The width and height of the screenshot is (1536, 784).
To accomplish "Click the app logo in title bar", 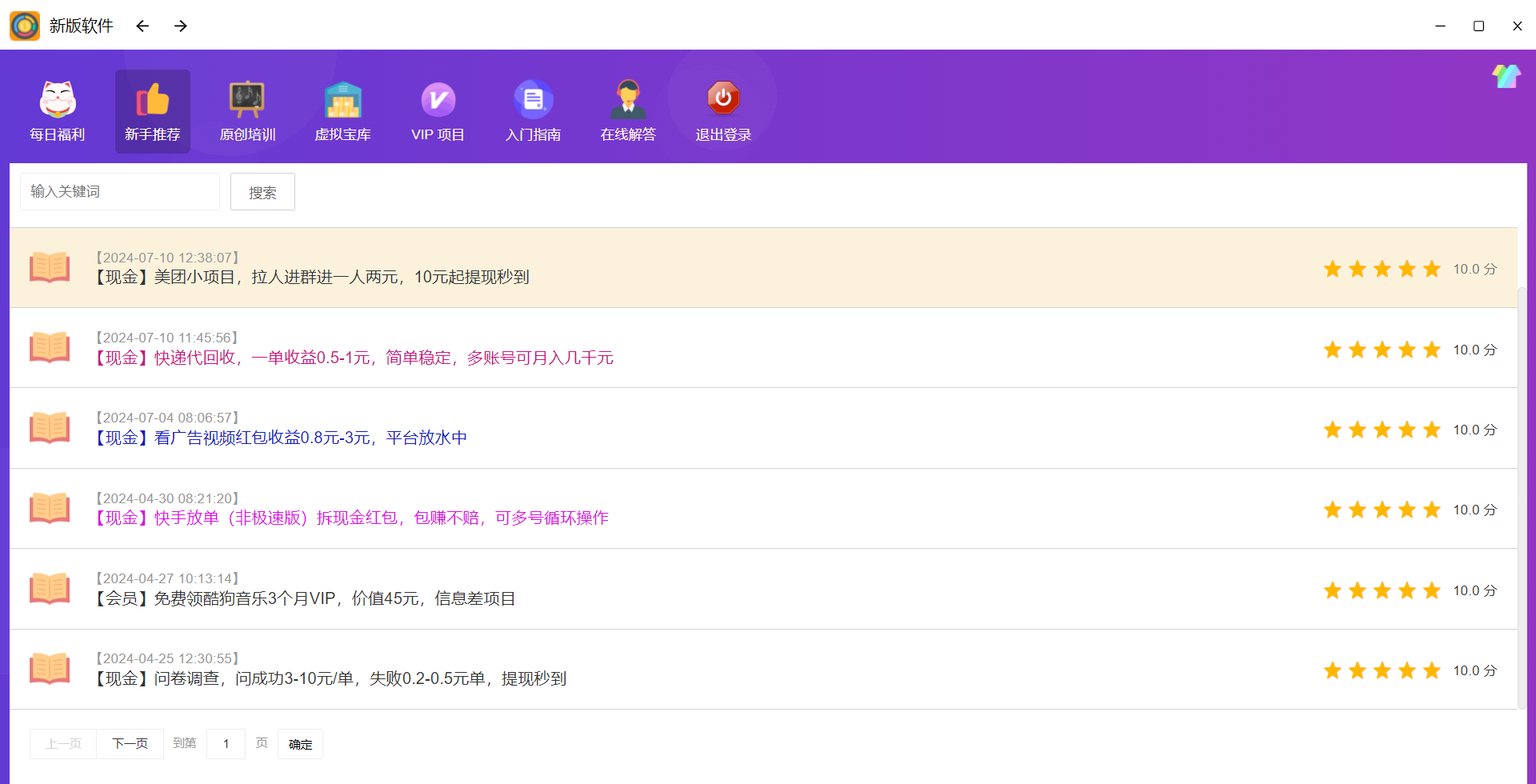I will pyautogui.click(x=25, y=26).
